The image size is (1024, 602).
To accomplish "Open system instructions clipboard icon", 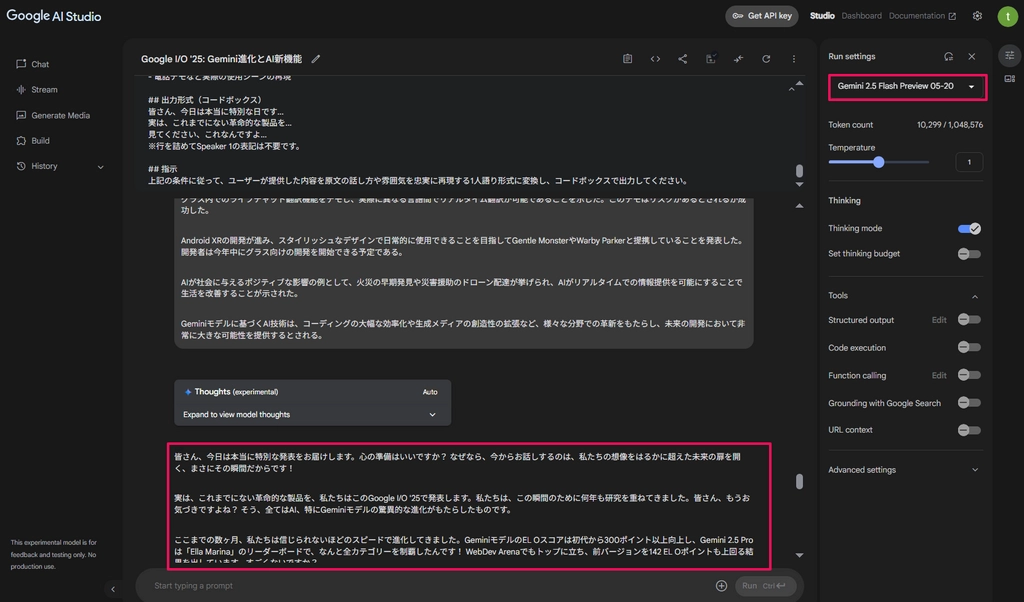I will [627, 59].
